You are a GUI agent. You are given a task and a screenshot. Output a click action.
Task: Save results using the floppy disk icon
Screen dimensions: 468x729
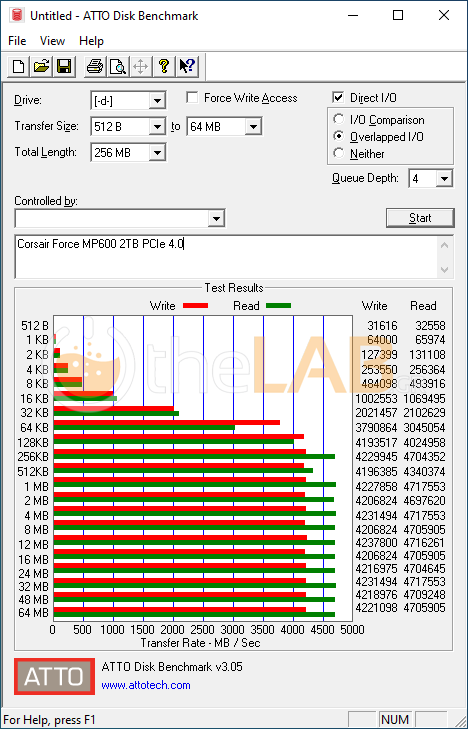pyautogui.click(x=64, y=66)
